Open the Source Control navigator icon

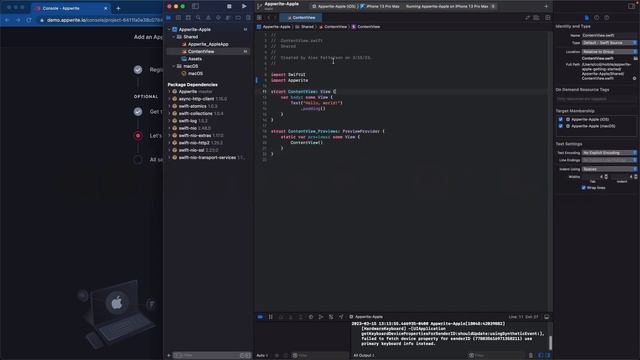(x=178, y=18)
